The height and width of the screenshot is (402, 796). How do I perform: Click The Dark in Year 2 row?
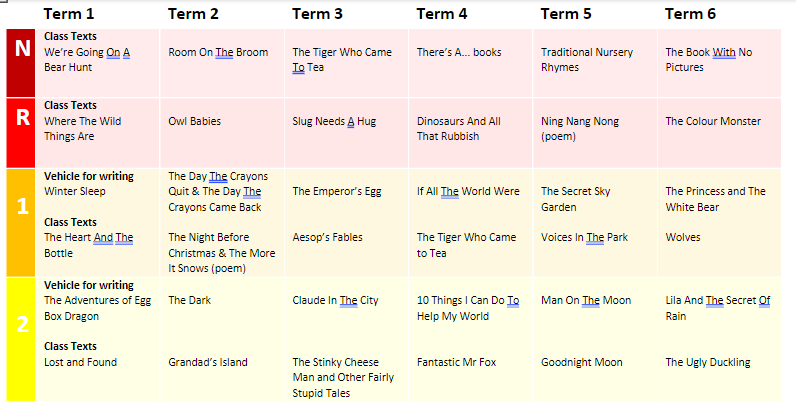pyautogui.click(x=189, y=300)
